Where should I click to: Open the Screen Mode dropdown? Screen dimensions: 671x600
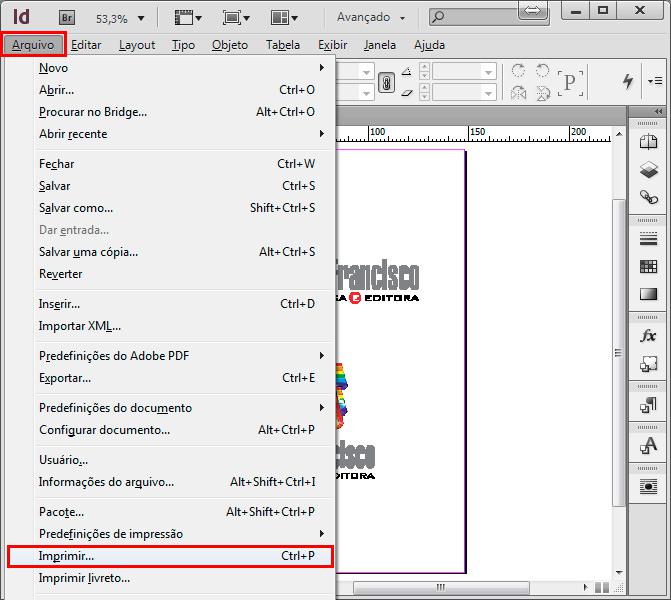236,18
